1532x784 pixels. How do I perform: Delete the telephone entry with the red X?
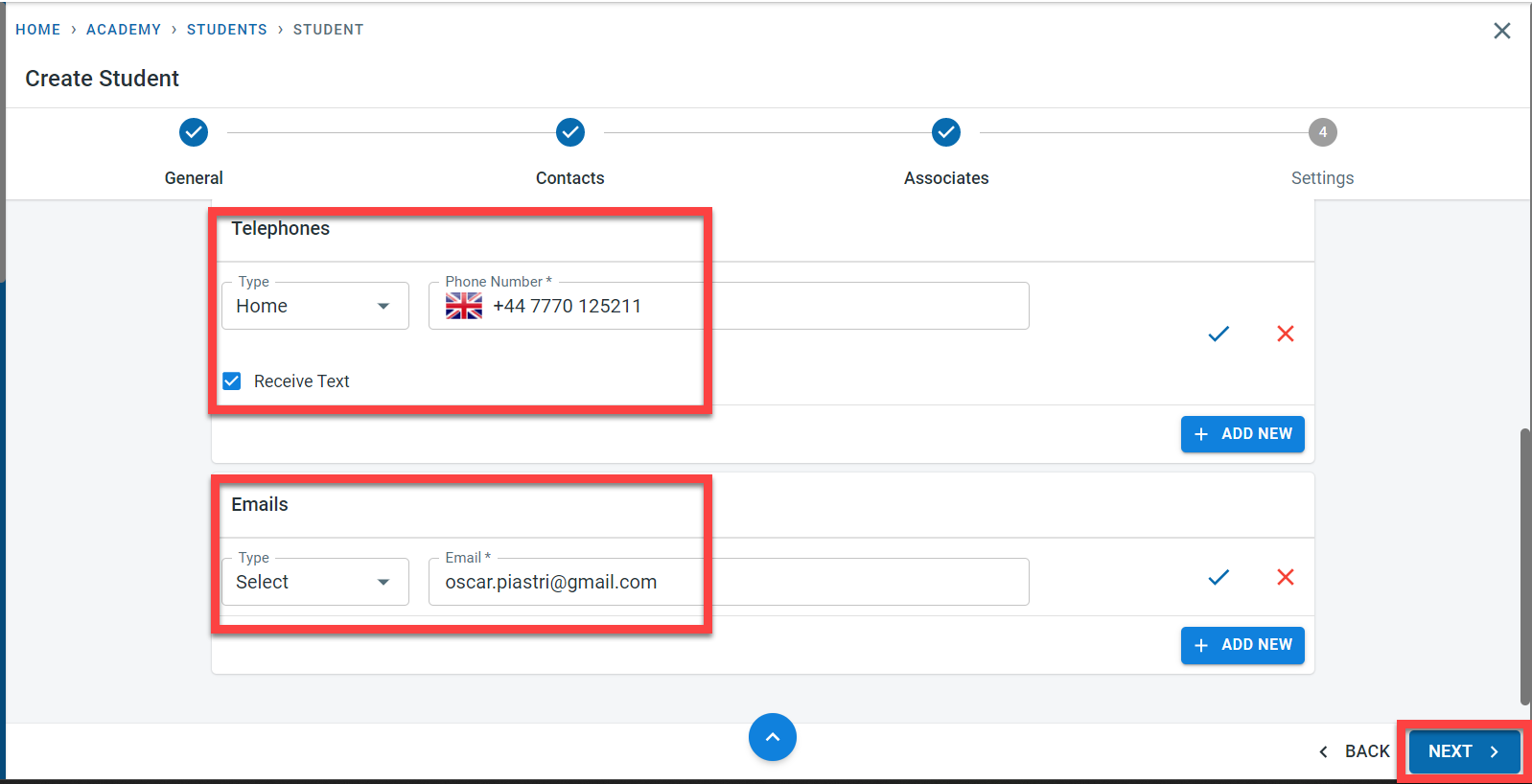(1286, 334)
